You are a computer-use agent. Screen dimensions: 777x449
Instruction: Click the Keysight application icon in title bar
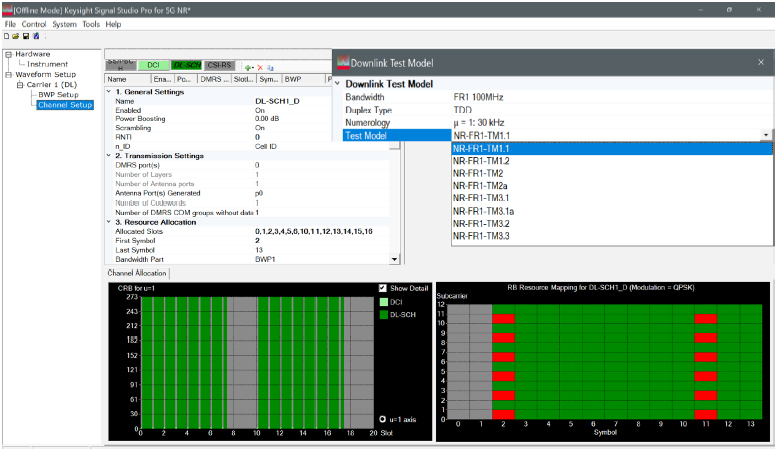(x=7, y=9)
